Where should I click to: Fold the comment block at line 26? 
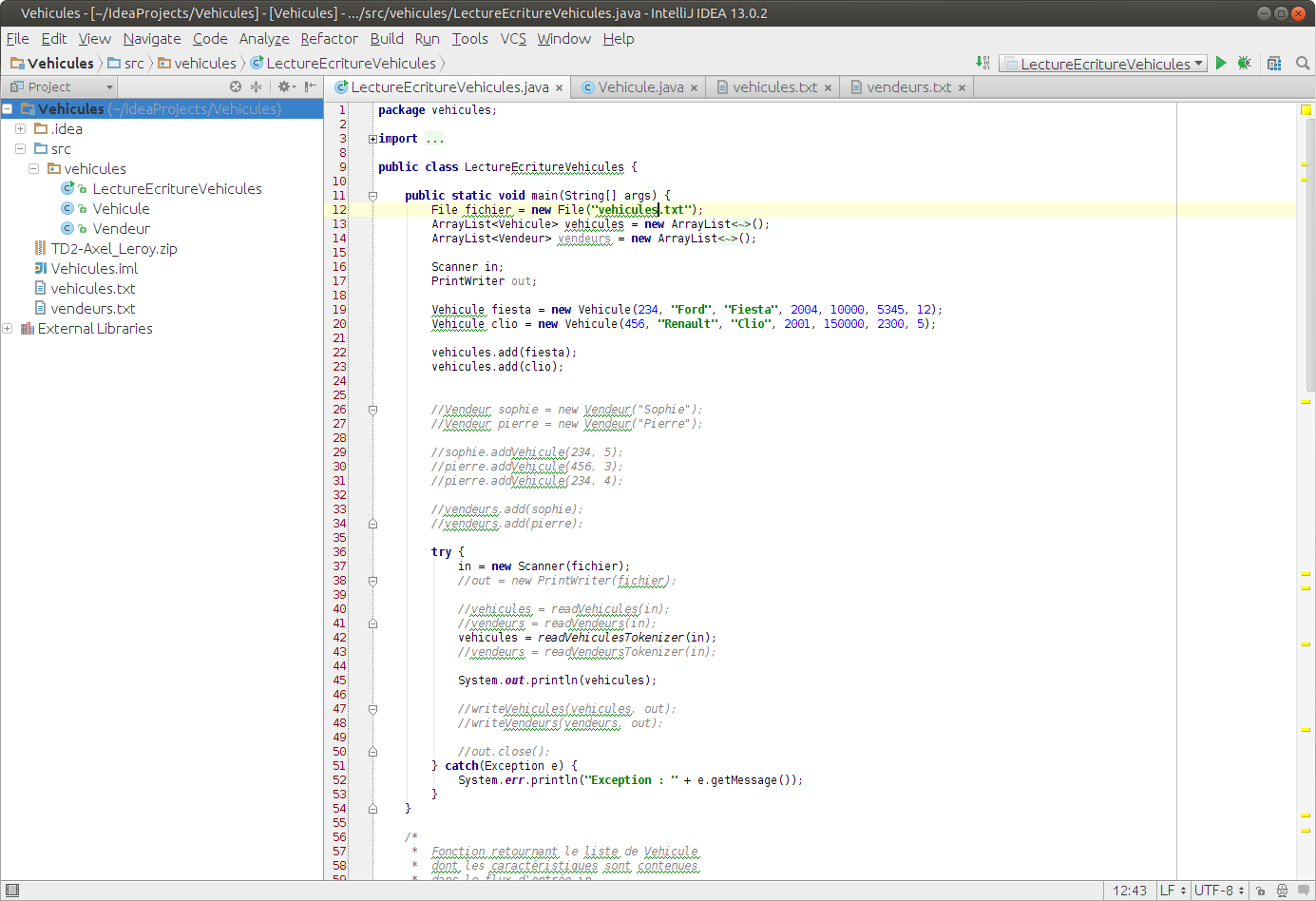pos(372,410)
